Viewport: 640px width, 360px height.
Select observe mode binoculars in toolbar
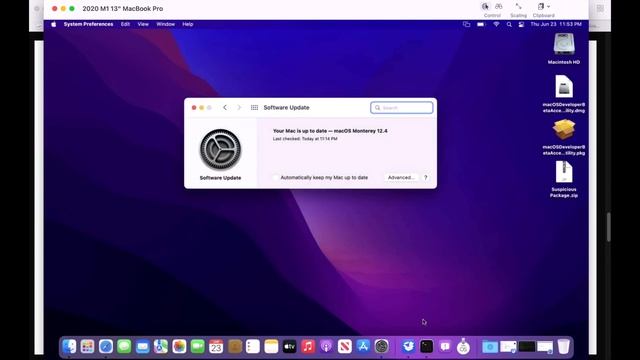pyautogui.click(x=499, y=7)
